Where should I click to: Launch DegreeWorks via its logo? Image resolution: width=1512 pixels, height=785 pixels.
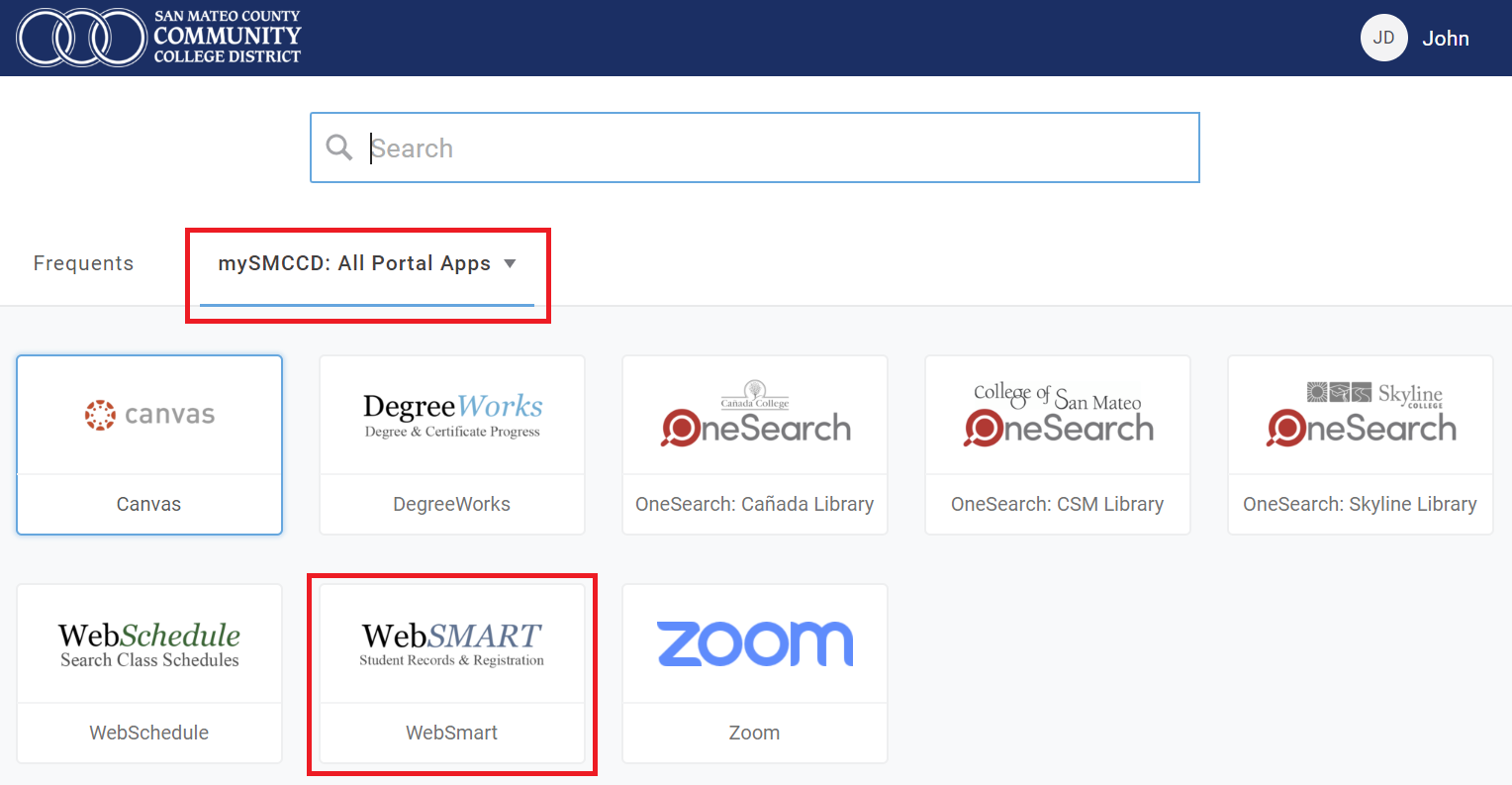coord(452,415)
